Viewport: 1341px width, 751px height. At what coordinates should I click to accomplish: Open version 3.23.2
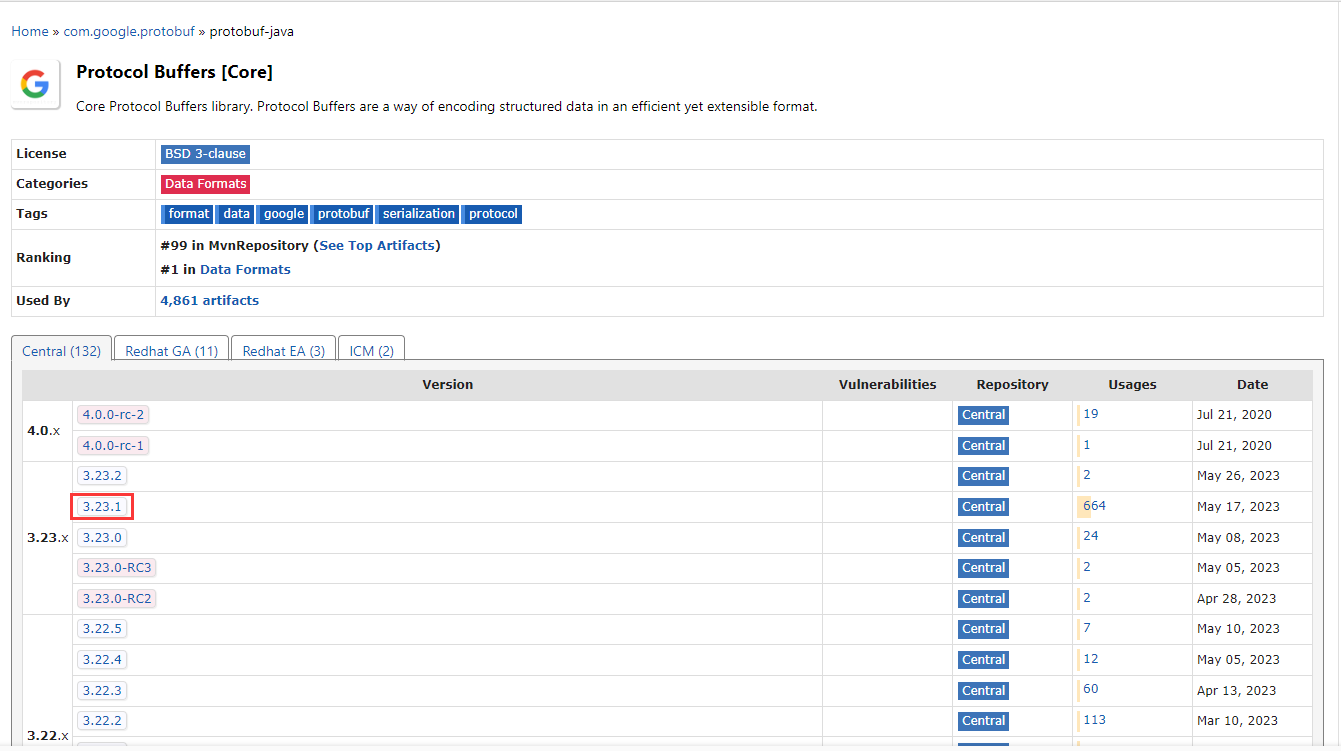point(103,476)
